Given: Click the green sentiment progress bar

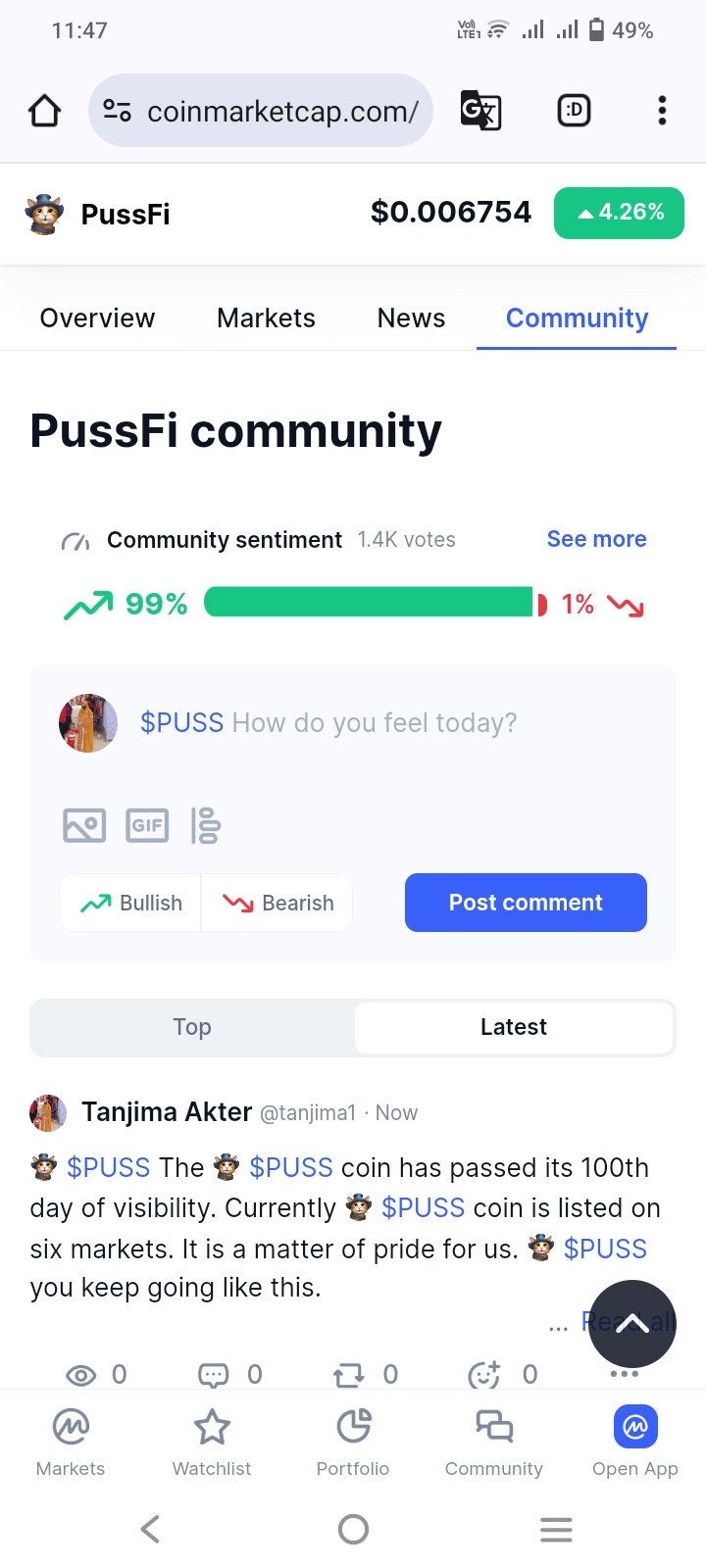Looking at the screenshot, I should 368,603.
